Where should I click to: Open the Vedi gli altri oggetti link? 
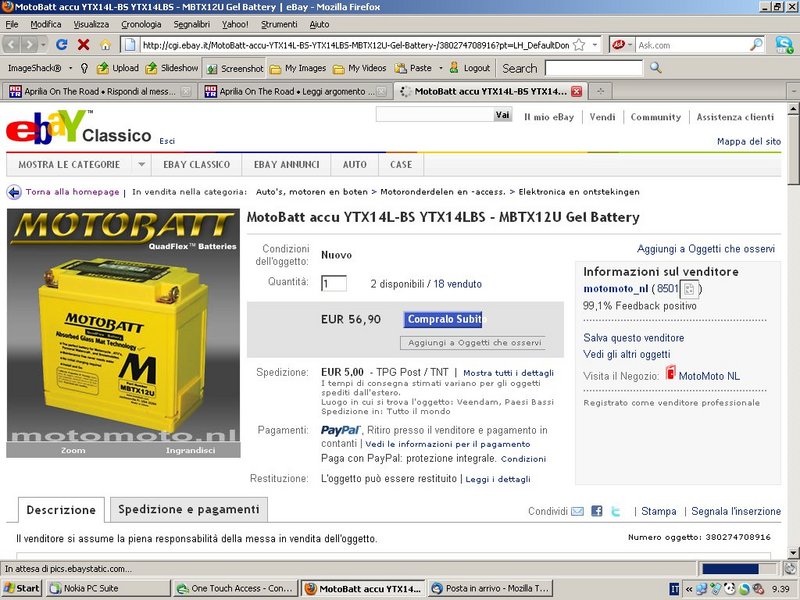(x=627, y=354)
